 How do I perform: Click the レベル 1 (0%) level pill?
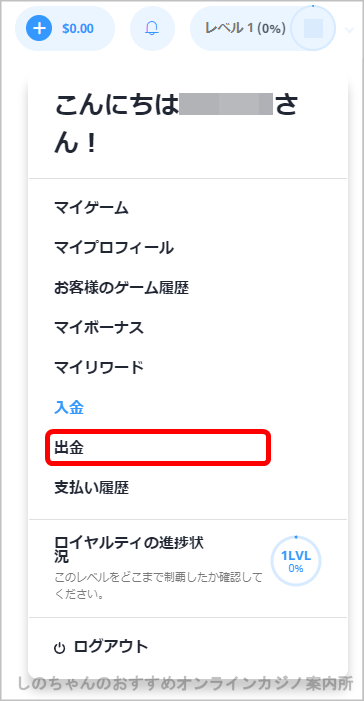click(x=245, y=29)
